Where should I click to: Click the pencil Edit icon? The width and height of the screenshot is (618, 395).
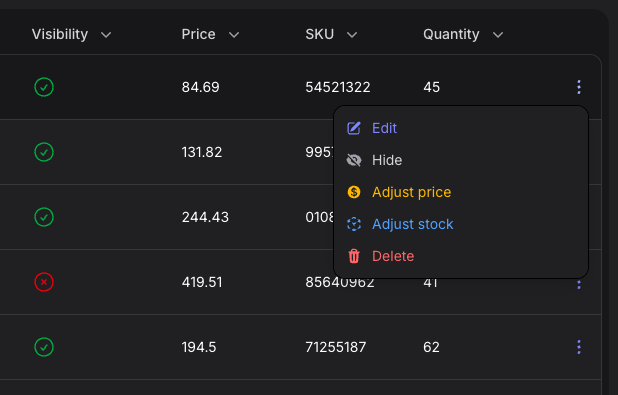(354, 128)
